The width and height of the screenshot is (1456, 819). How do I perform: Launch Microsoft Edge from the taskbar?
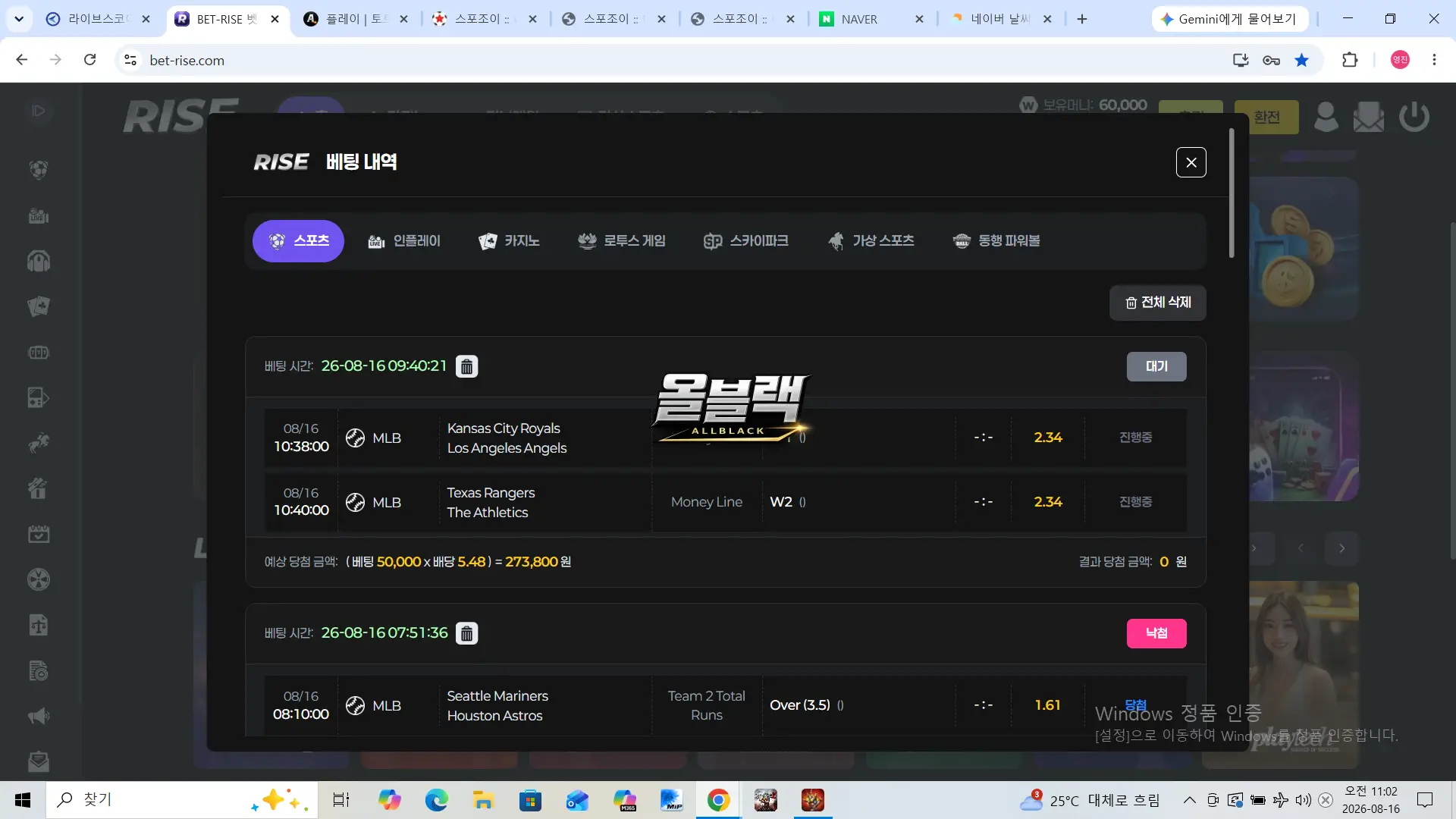coord(436,800)
